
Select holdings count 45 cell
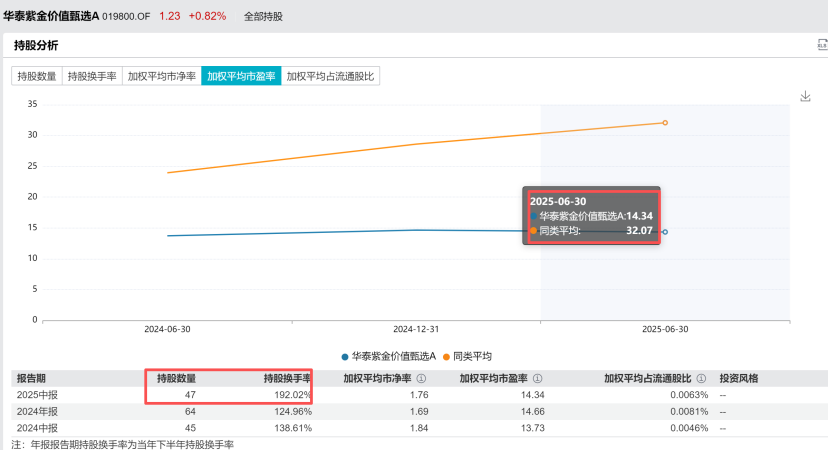[190, 428]
